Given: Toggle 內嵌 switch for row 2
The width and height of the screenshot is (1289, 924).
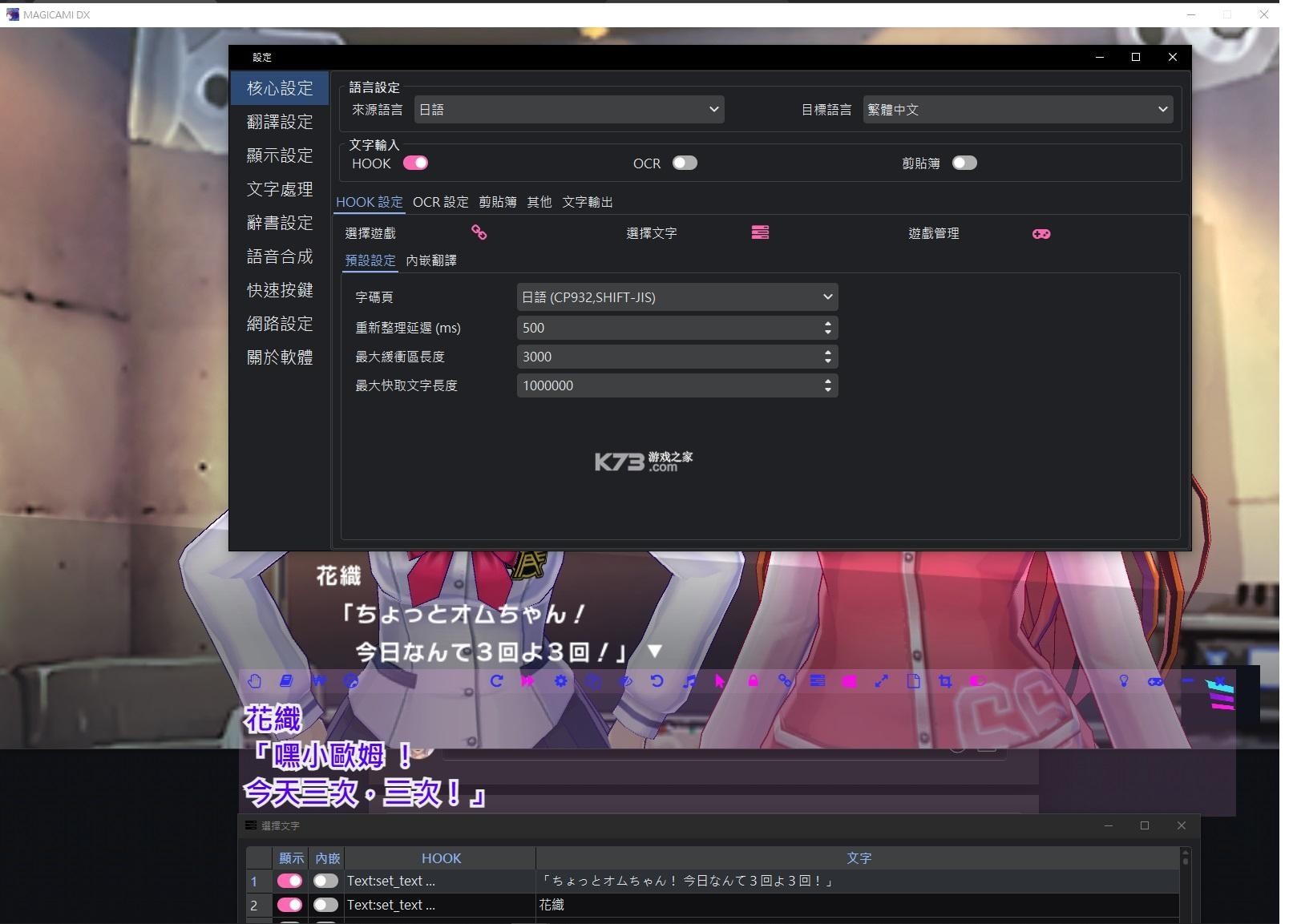Looking at the screenshot, I should 325,905.
